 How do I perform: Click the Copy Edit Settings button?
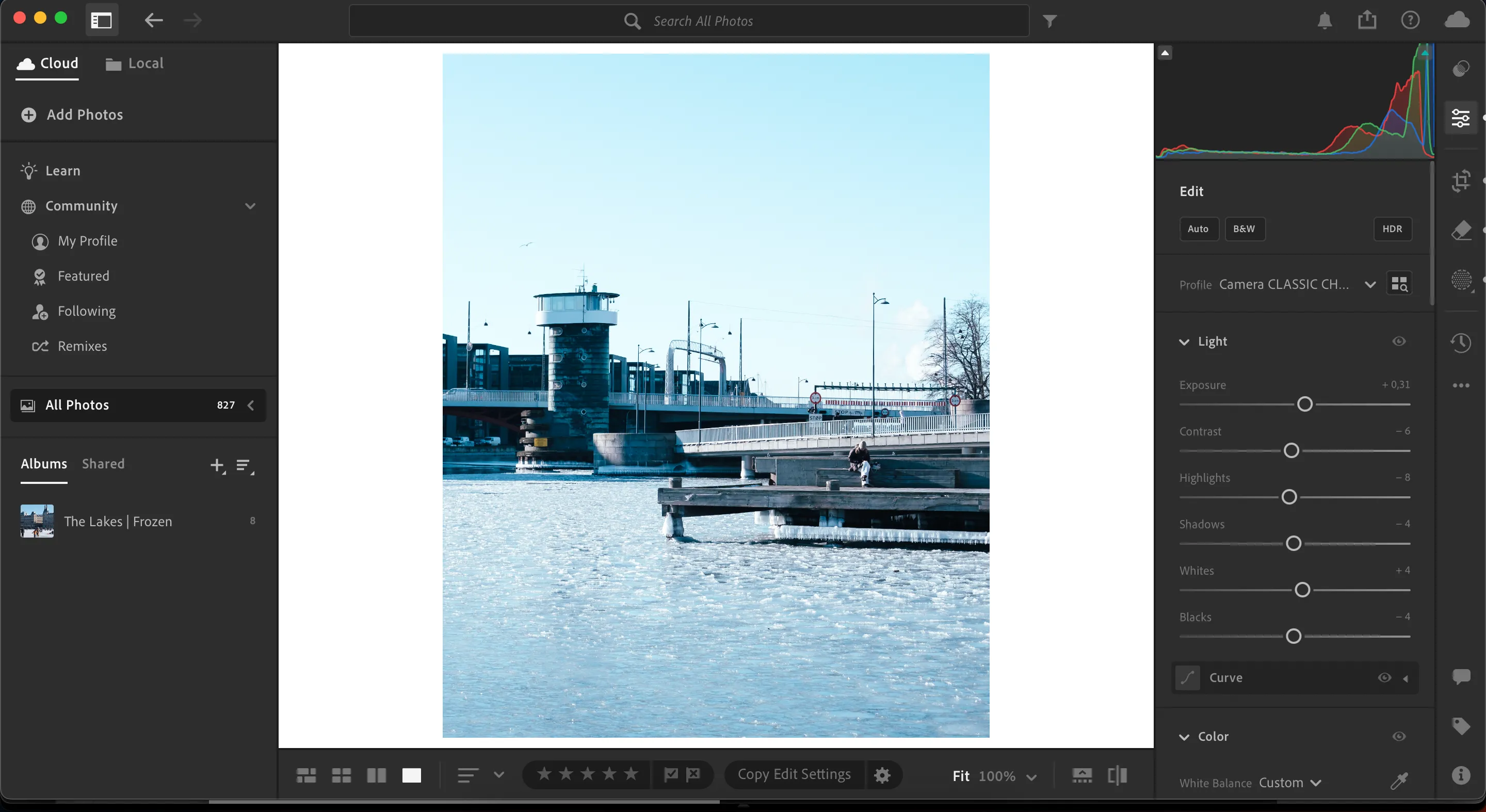point(794,774)
